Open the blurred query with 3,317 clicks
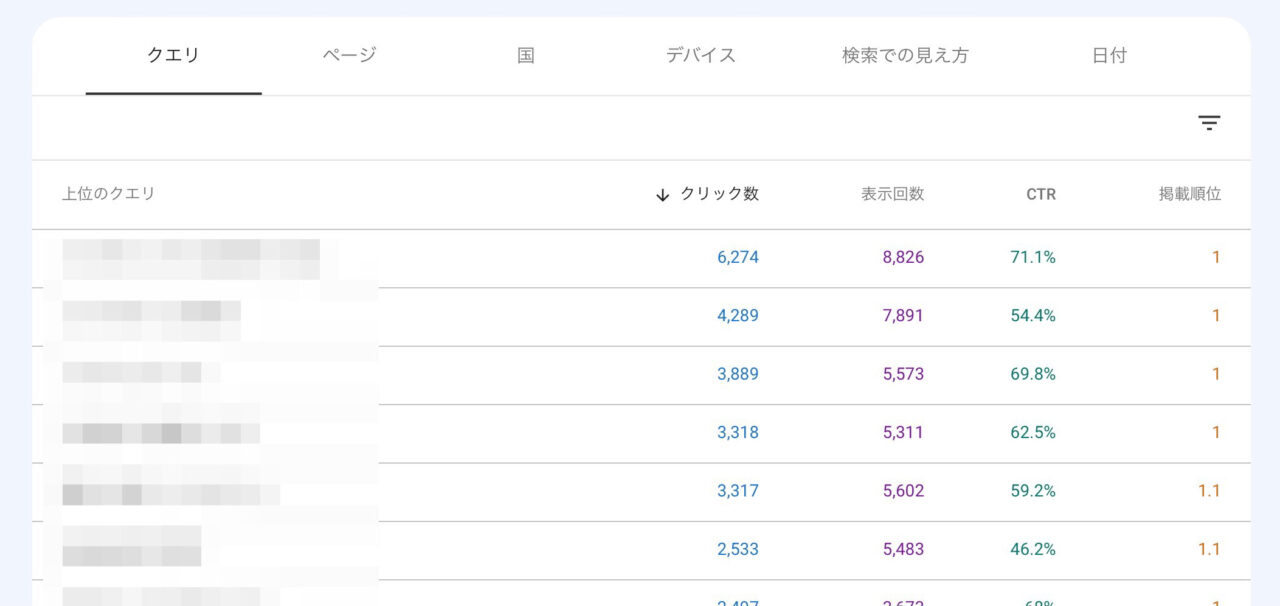Screen dimensions: 1280x606 tap(170, 491)
